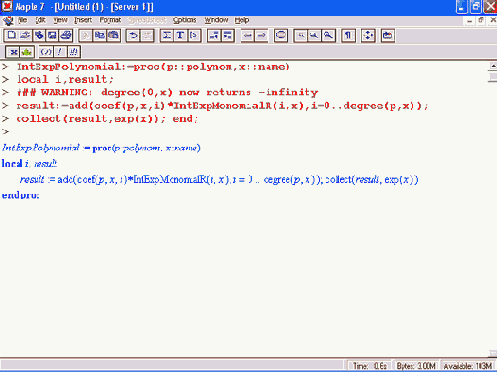Copy selection with the Copy toolbar icon
The height and width of the screenshot is (372, 497).
pos(100,35)
